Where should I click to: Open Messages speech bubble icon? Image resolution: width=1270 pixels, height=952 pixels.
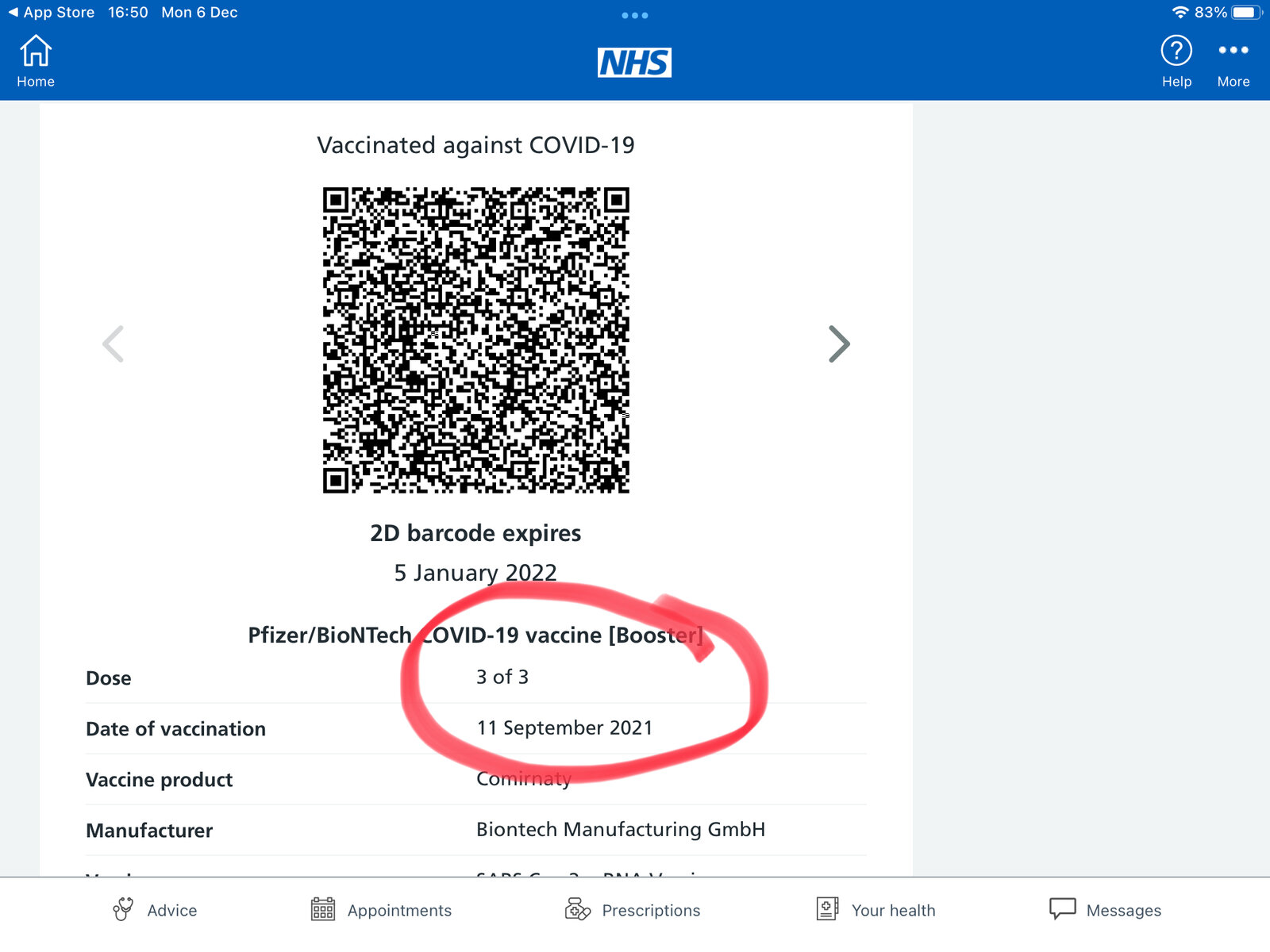point(1063,909)
